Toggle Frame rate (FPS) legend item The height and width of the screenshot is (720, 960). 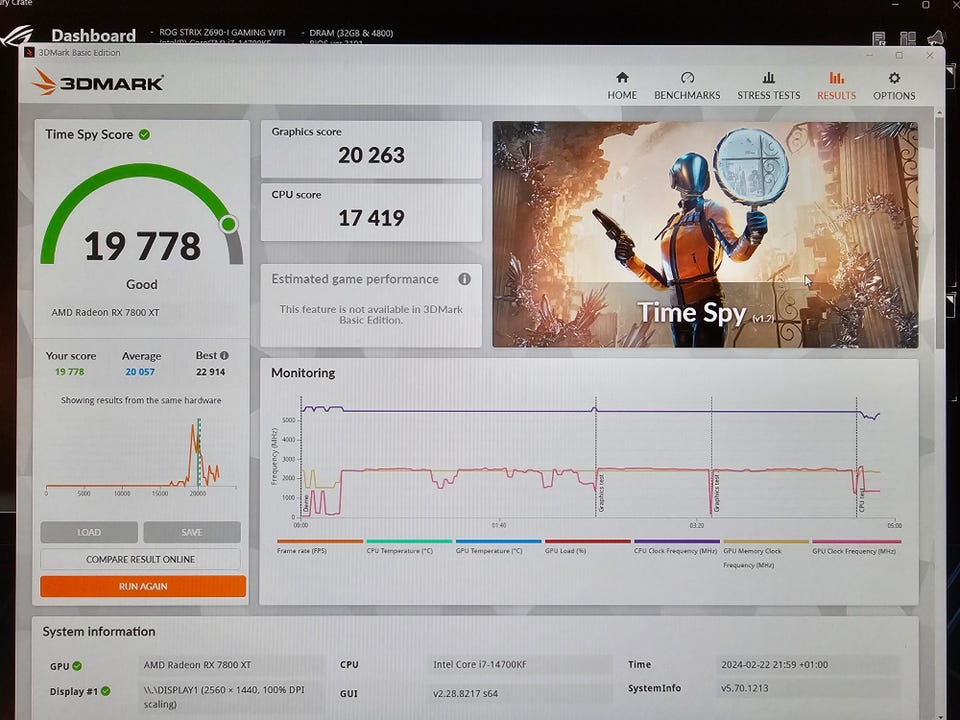coord(320,547)
